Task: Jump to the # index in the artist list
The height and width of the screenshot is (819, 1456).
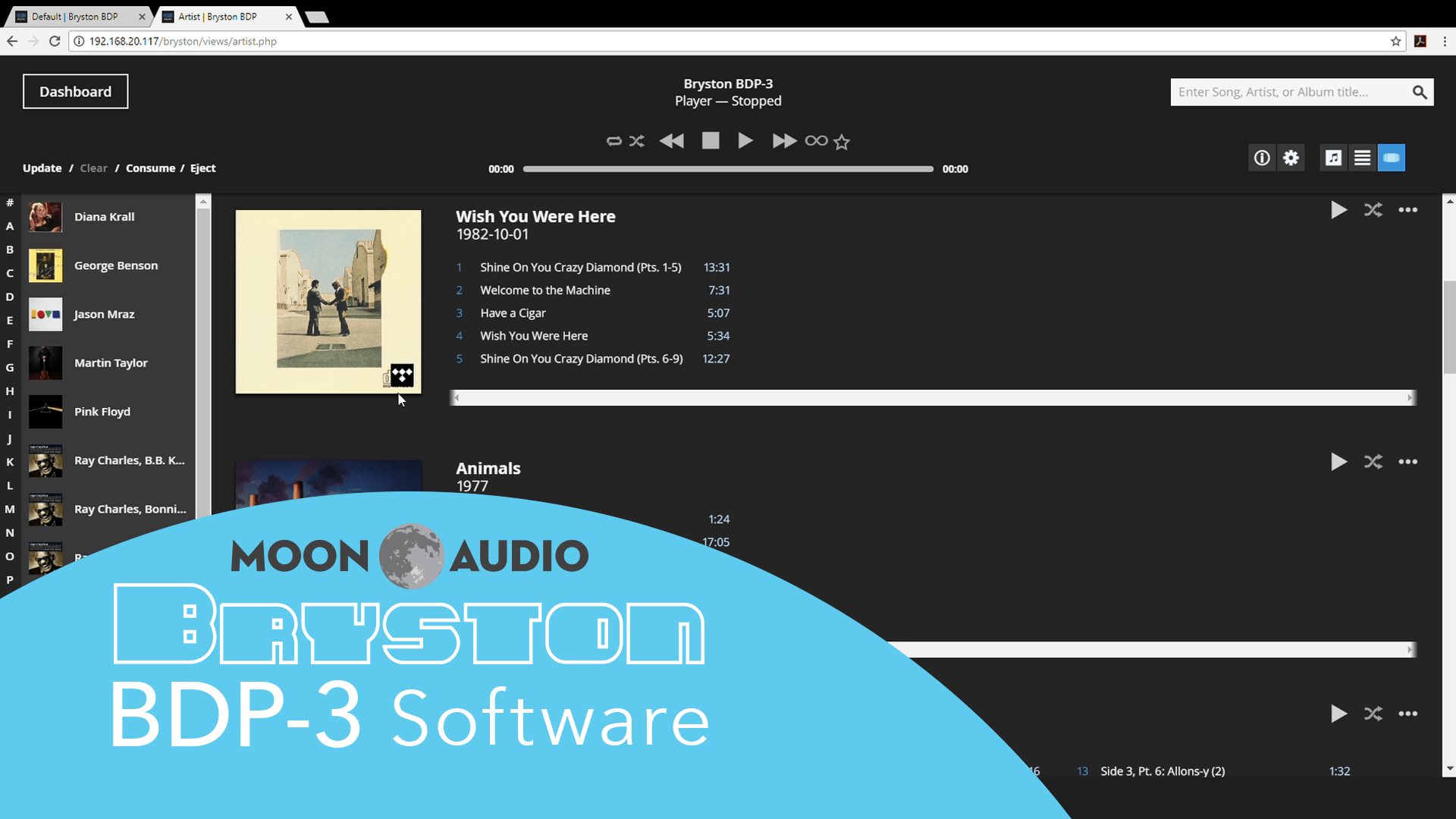Action: coord(10,202)
